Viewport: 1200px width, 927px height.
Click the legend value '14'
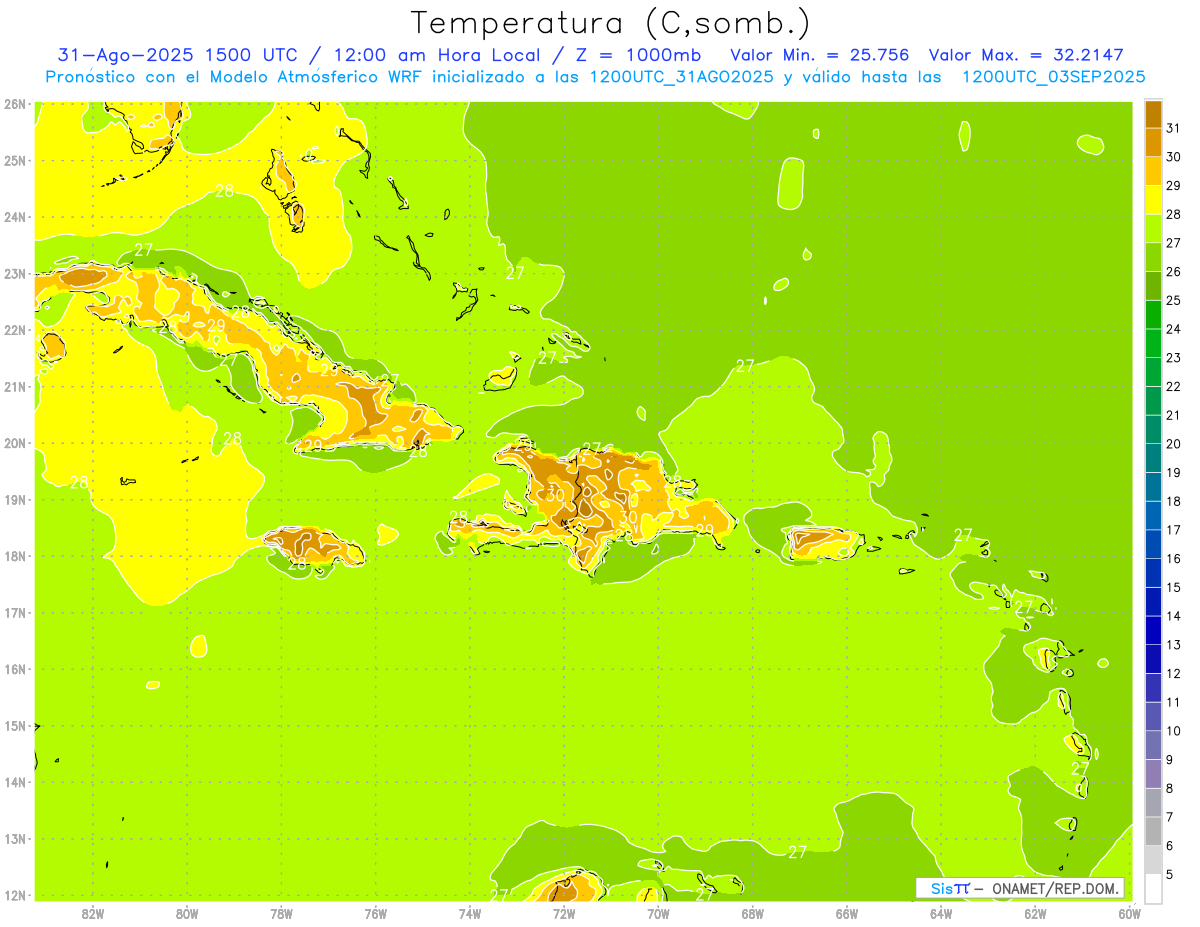(x=1173, y=616)
